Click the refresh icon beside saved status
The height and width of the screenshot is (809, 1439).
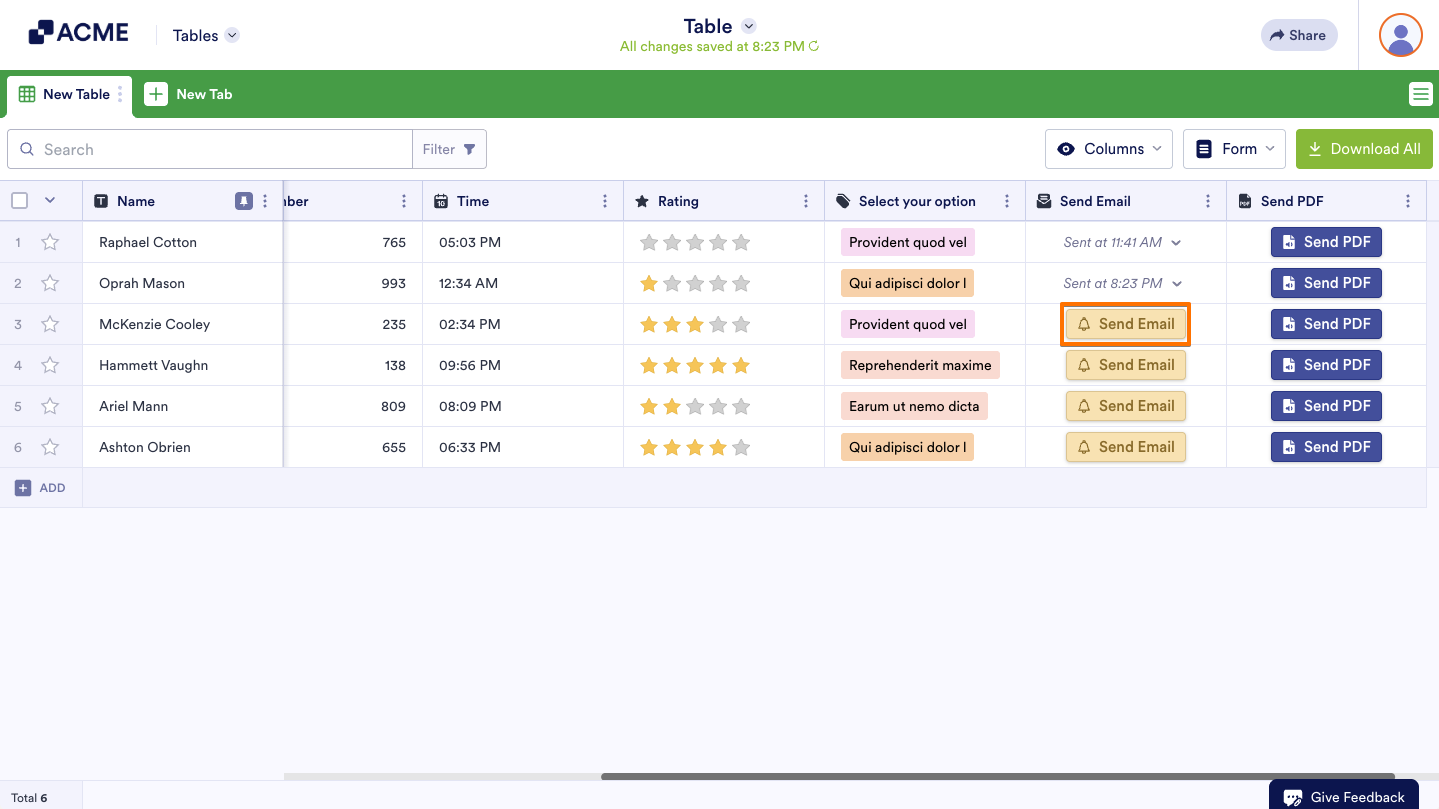[x=814, y=46]
